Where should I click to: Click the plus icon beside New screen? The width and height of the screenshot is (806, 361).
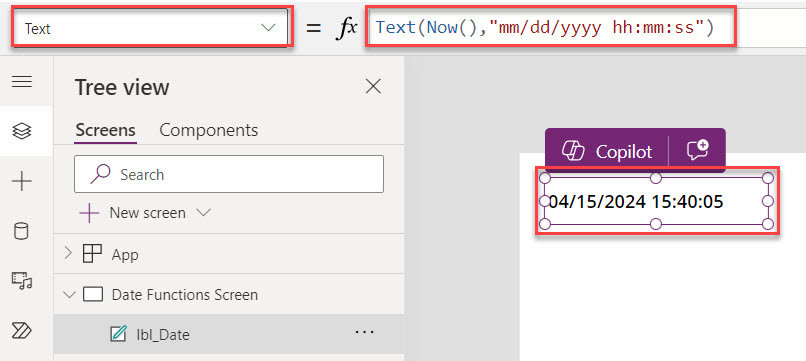click(x=89, y=213)
